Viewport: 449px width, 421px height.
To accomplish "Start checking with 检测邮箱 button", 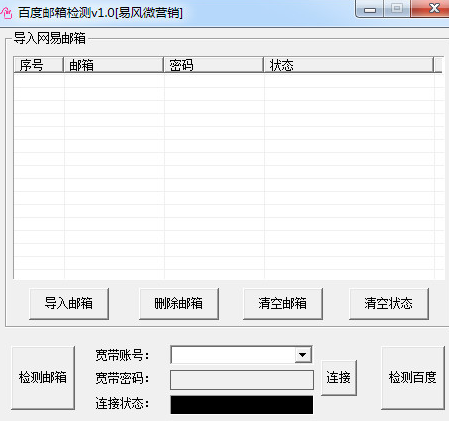I will point(43,378).
